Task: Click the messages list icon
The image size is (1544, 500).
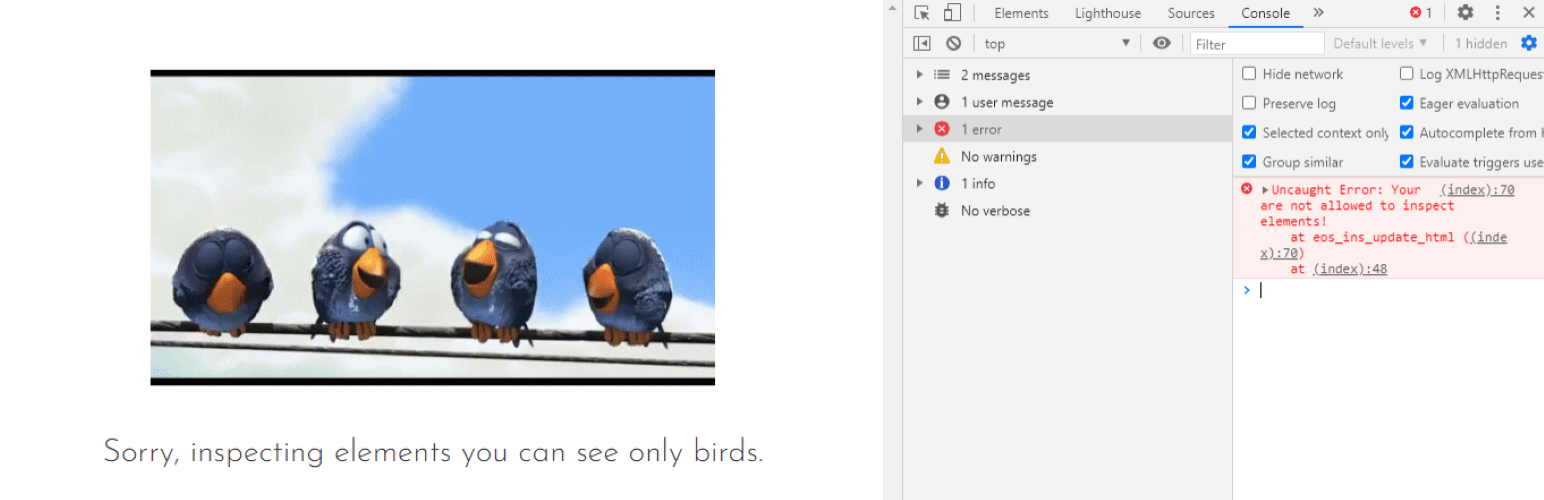Action: tap(941, 75)
